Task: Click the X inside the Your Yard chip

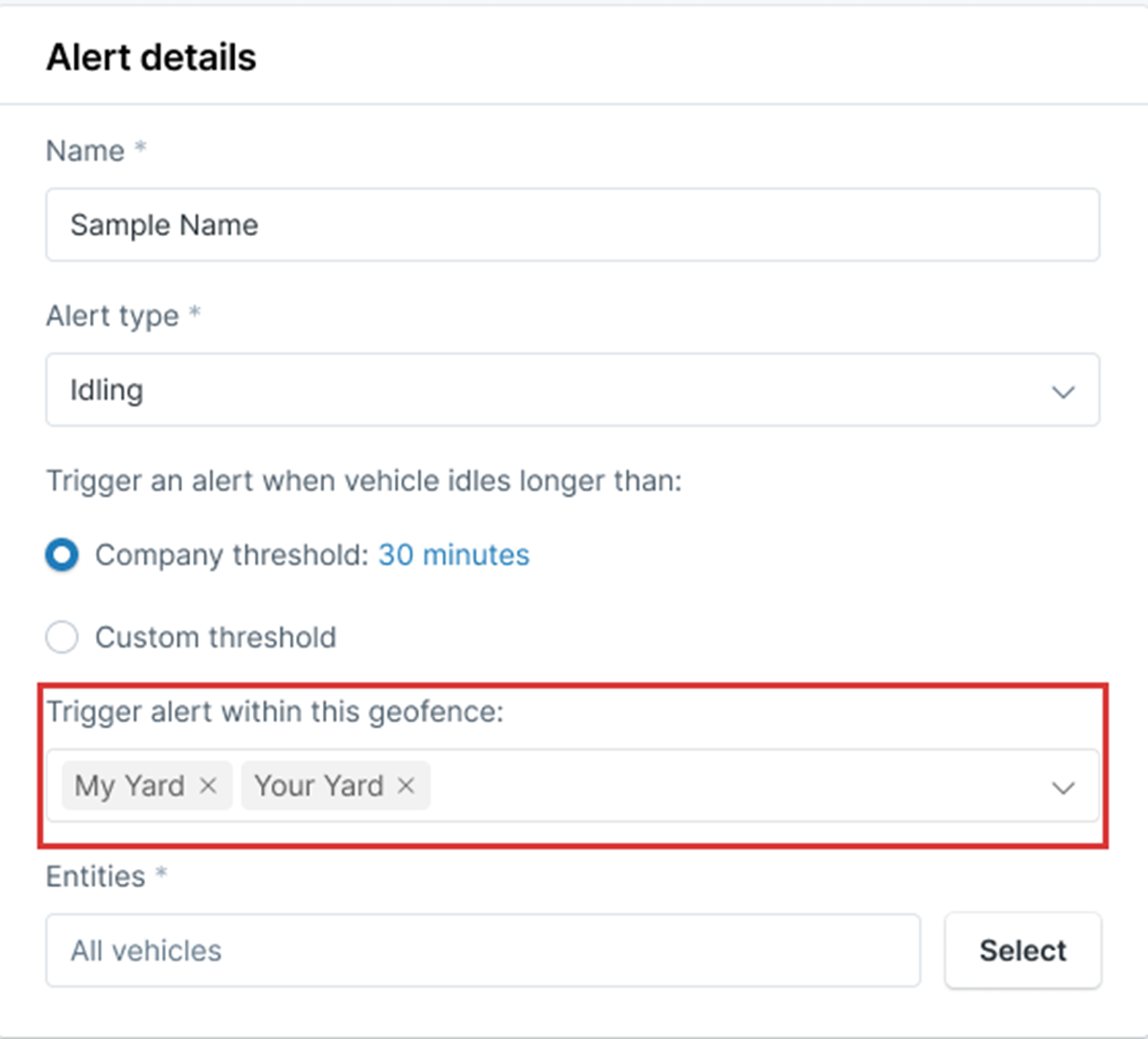Action: (407, 785)
